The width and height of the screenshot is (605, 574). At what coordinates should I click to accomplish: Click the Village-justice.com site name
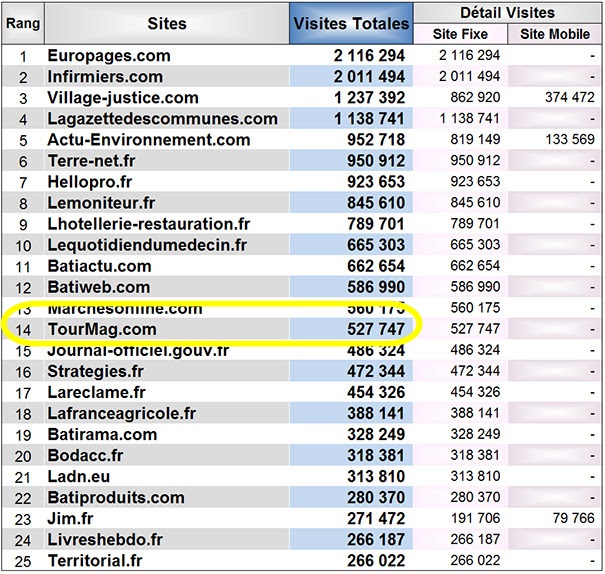pyautogui.click(x=123, y=98)
